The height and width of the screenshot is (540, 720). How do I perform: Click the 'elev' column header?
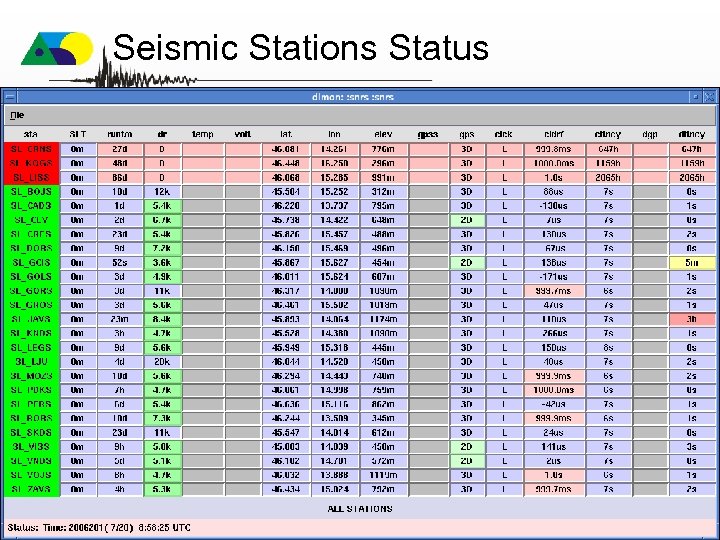[383, 134]
